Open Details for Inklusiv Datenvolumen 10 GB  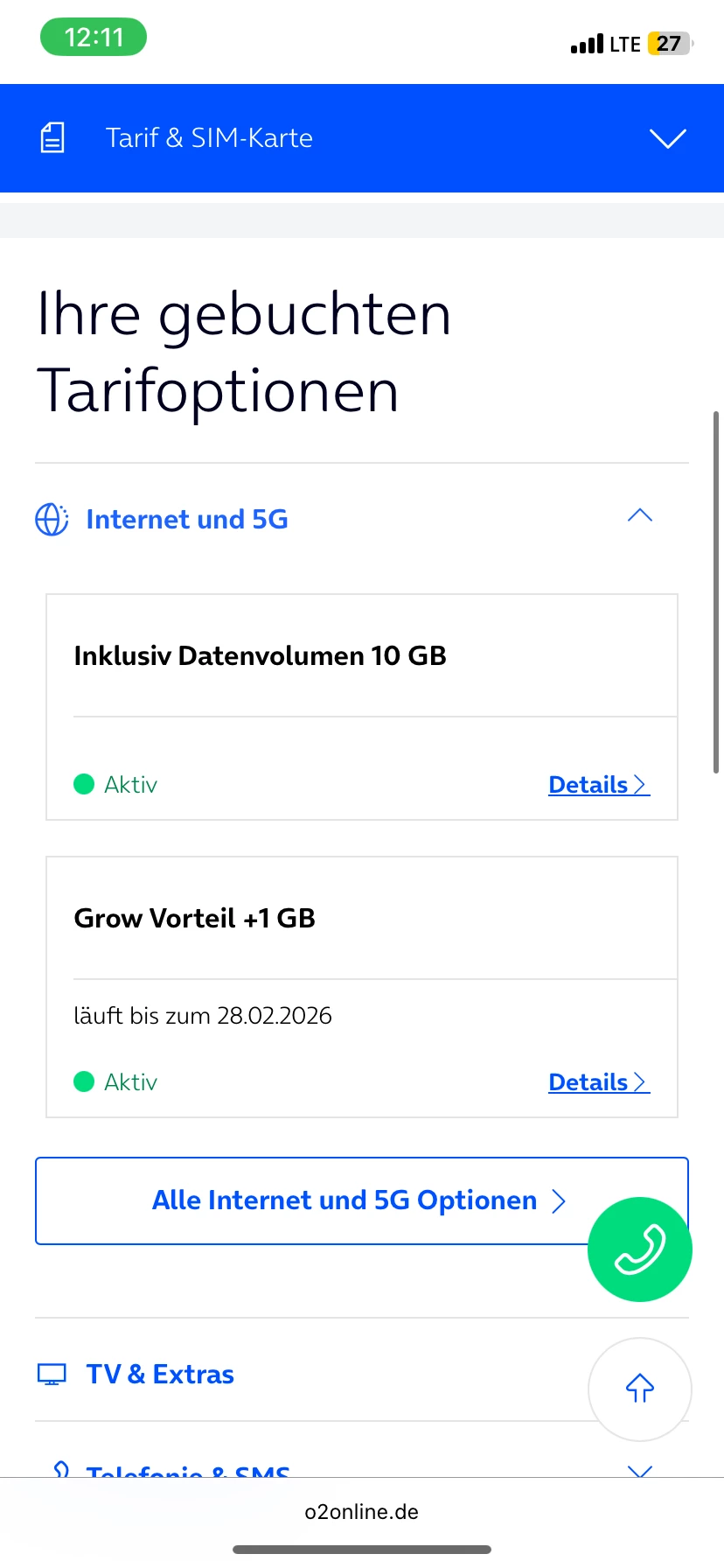[x=598, y=785]
